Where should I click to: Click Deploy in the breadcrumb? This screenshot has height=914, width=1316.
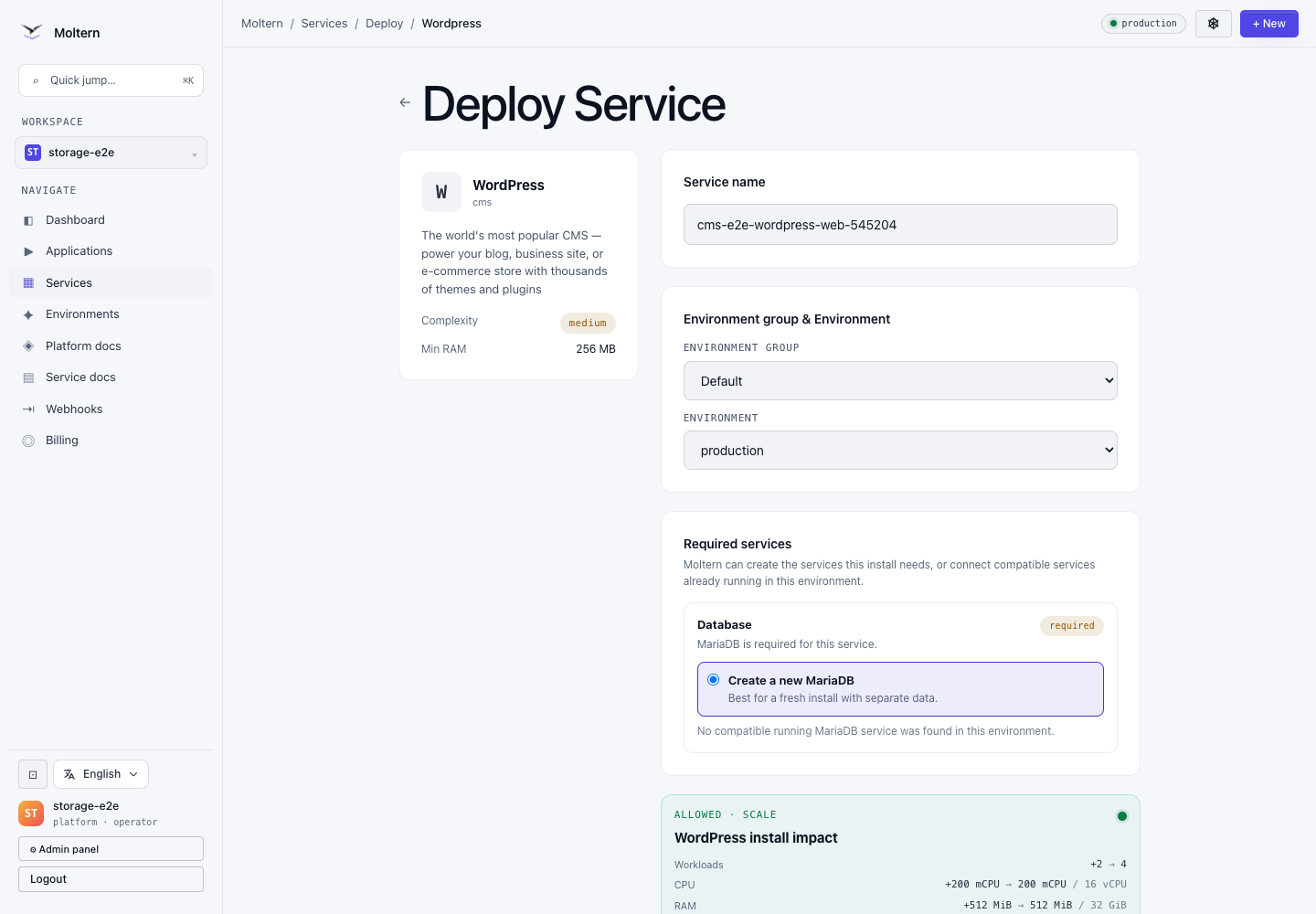(x=384, y=24)
